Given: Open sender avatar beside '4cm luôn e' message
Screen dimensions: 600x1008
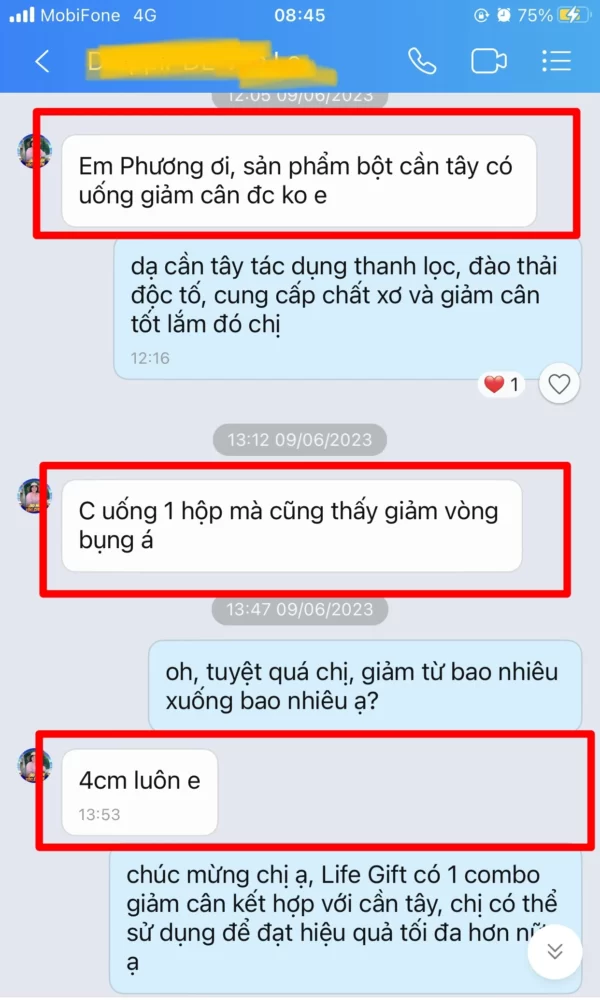Looking at the screenshot, I should (x=35, y=765).
